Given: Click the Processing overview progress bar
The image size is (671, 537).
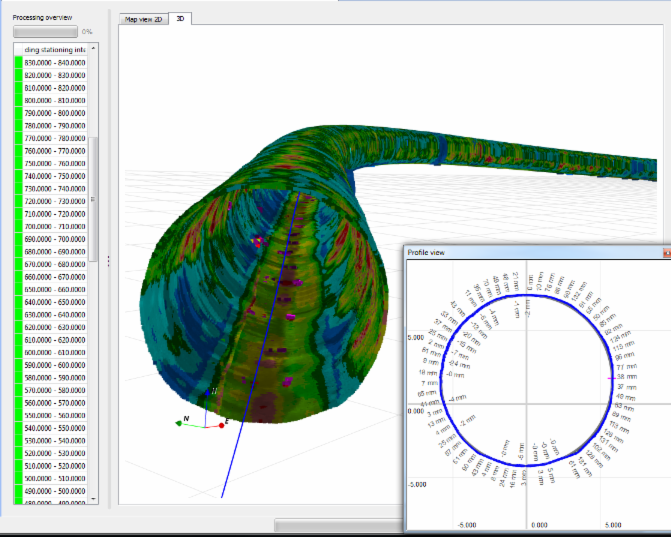Looking at the screenshot, I should coord(44,32).
